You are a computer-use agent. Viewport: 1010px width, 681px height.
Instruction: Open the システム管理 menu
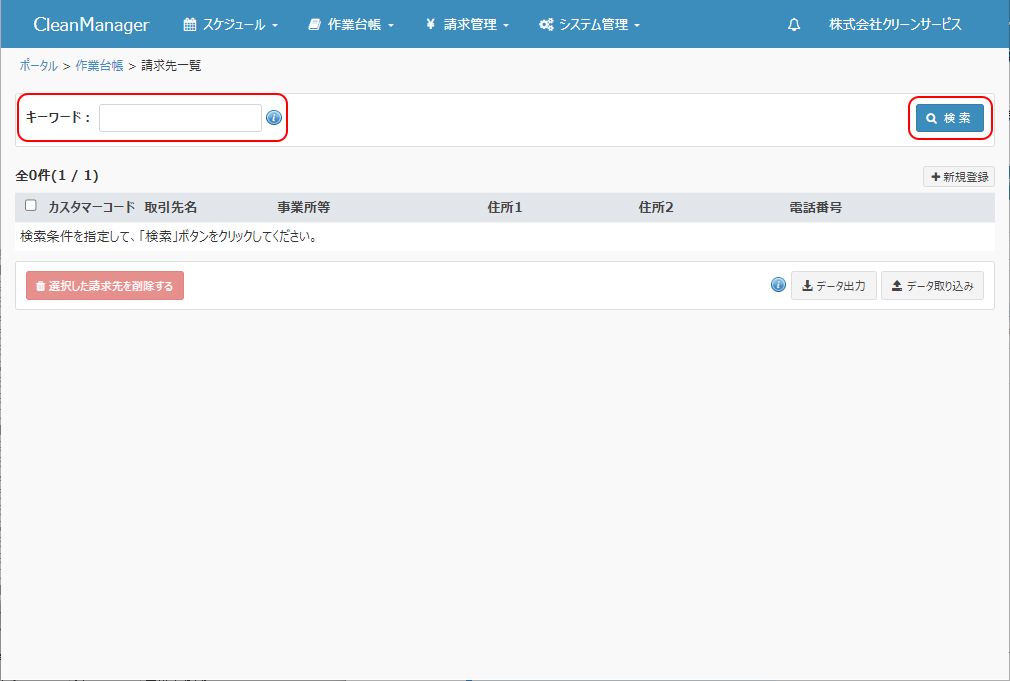click(x=589, y=25)
